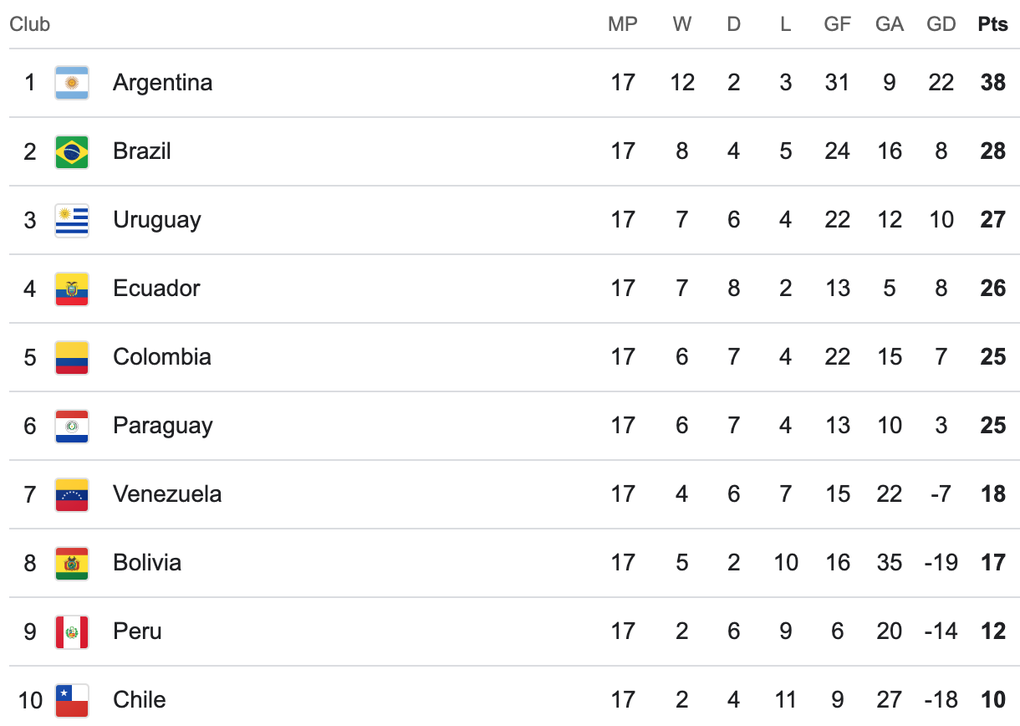This screenshot has height=726, width=1020.
Task: Select the Uruguay team name
Action: tap(157, 220)
